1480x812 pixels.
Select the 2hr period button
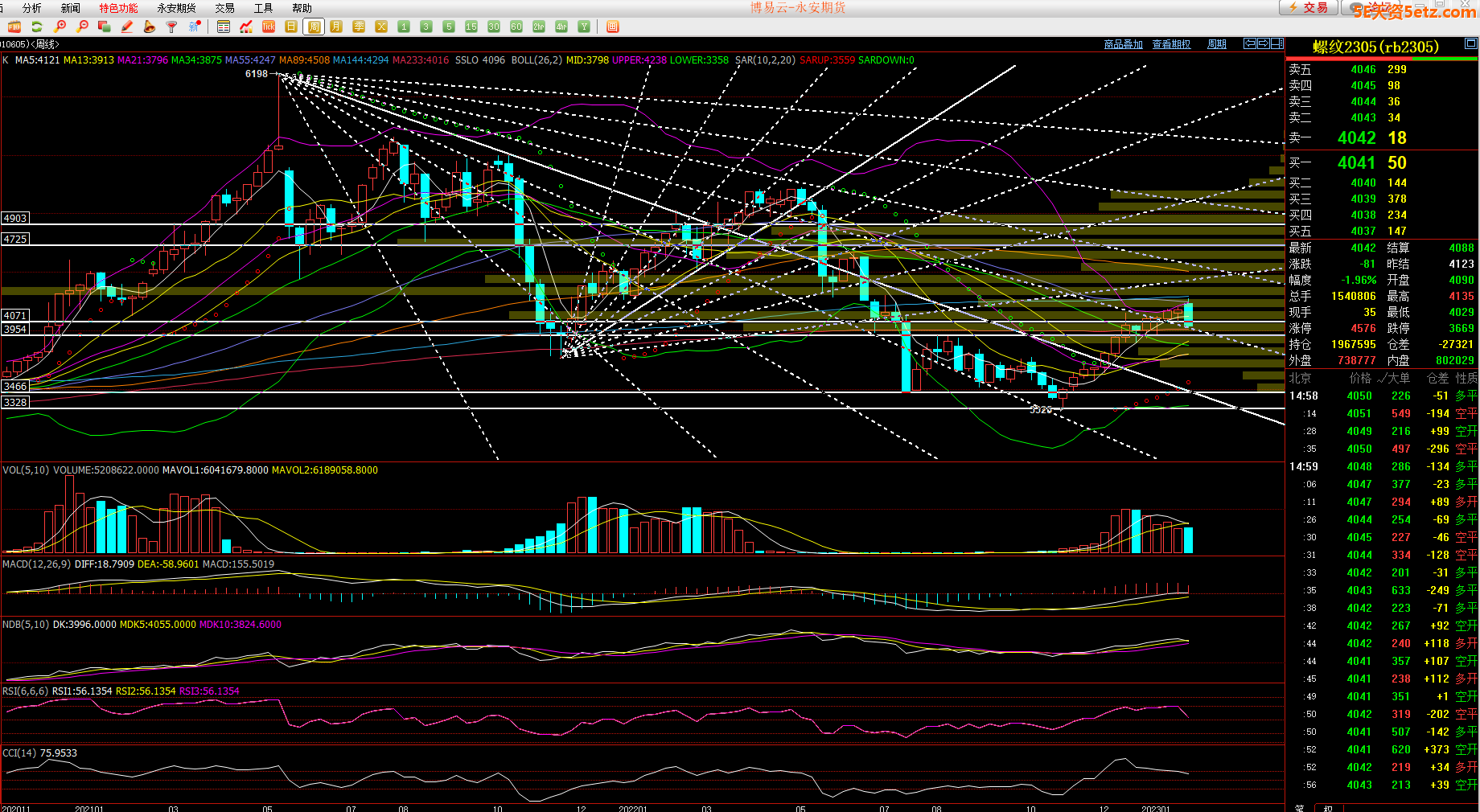tap(539, 27)
